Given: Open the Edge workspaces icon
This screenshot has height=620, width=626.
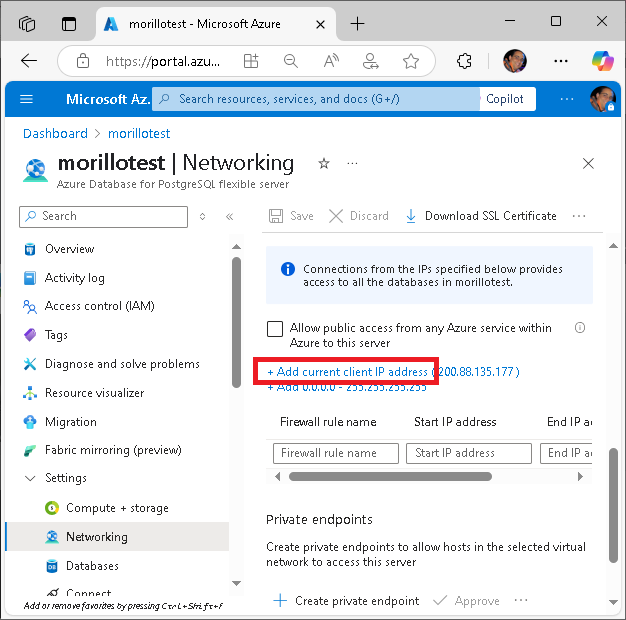Looking at the screenshot, I should (27, 24).
